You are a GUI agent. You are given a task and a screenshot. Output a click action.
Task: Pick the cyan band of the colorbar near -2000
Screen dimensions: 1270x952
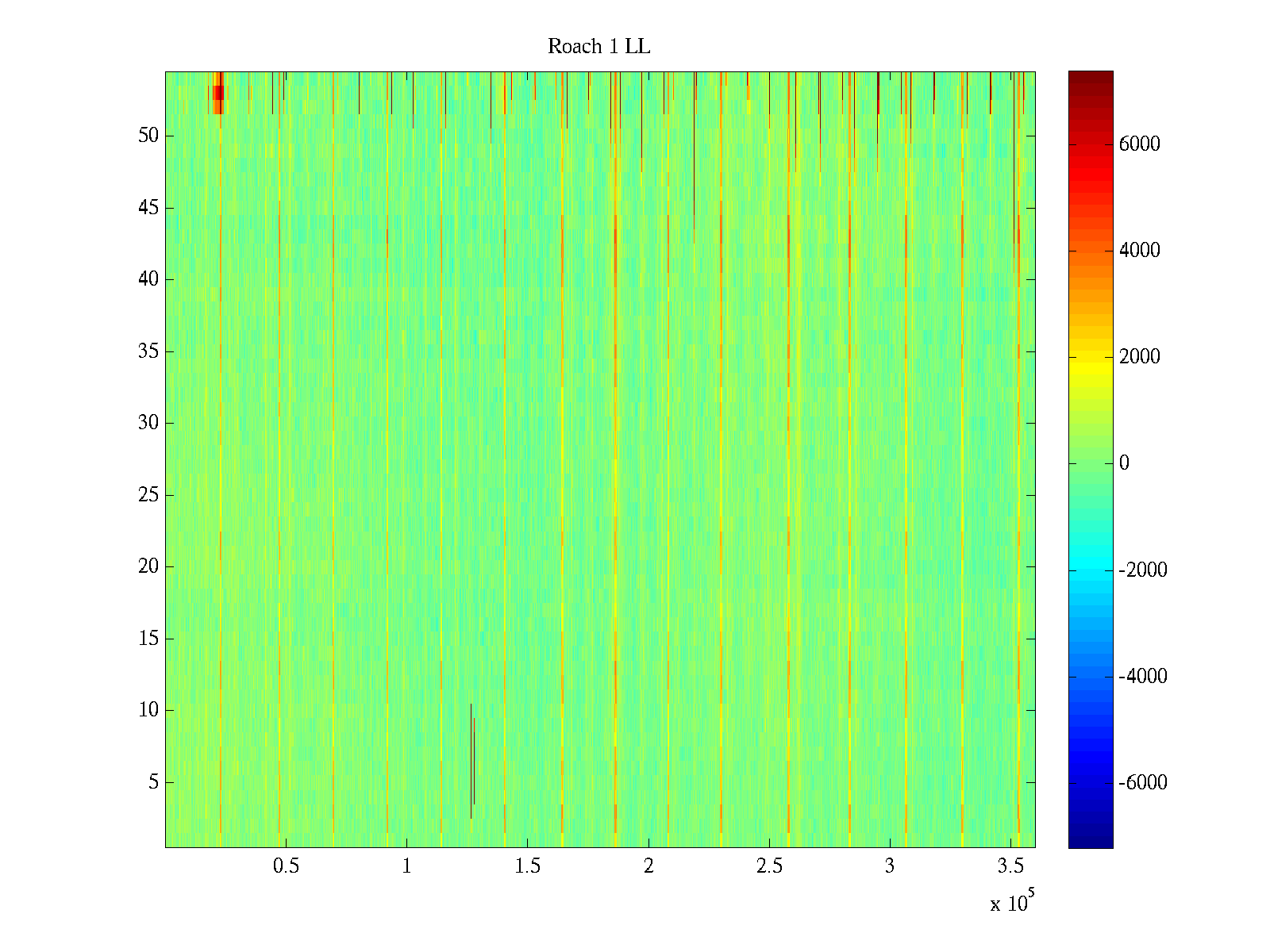pyautogui.click(x=1091, y=570)
